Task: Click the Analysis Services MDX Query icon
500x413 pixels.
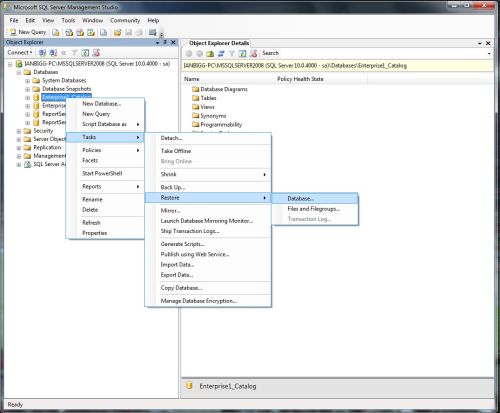Action: click(x=69, y=32)
